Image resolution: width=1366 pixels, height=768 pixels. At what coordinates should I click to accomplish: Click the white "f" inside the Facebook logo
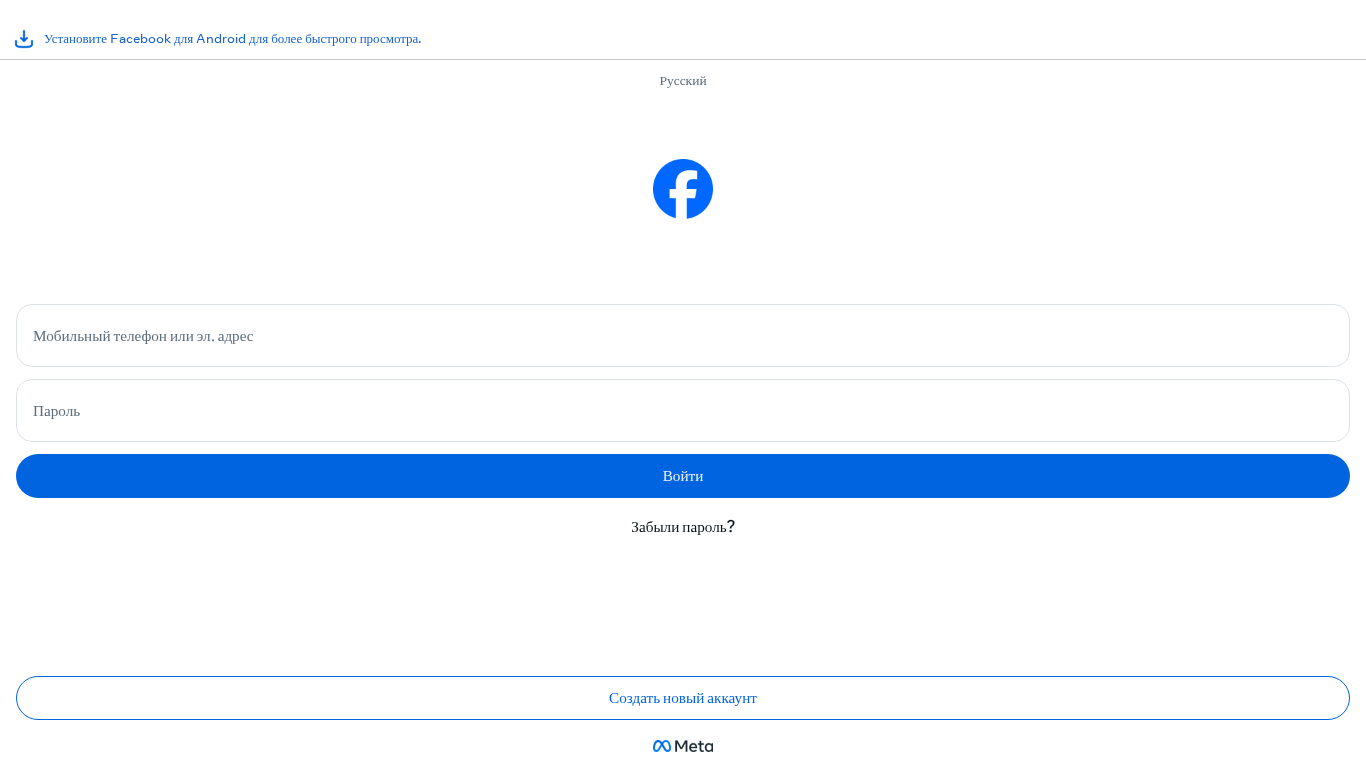pyautogui.click(x=684, y=194)
